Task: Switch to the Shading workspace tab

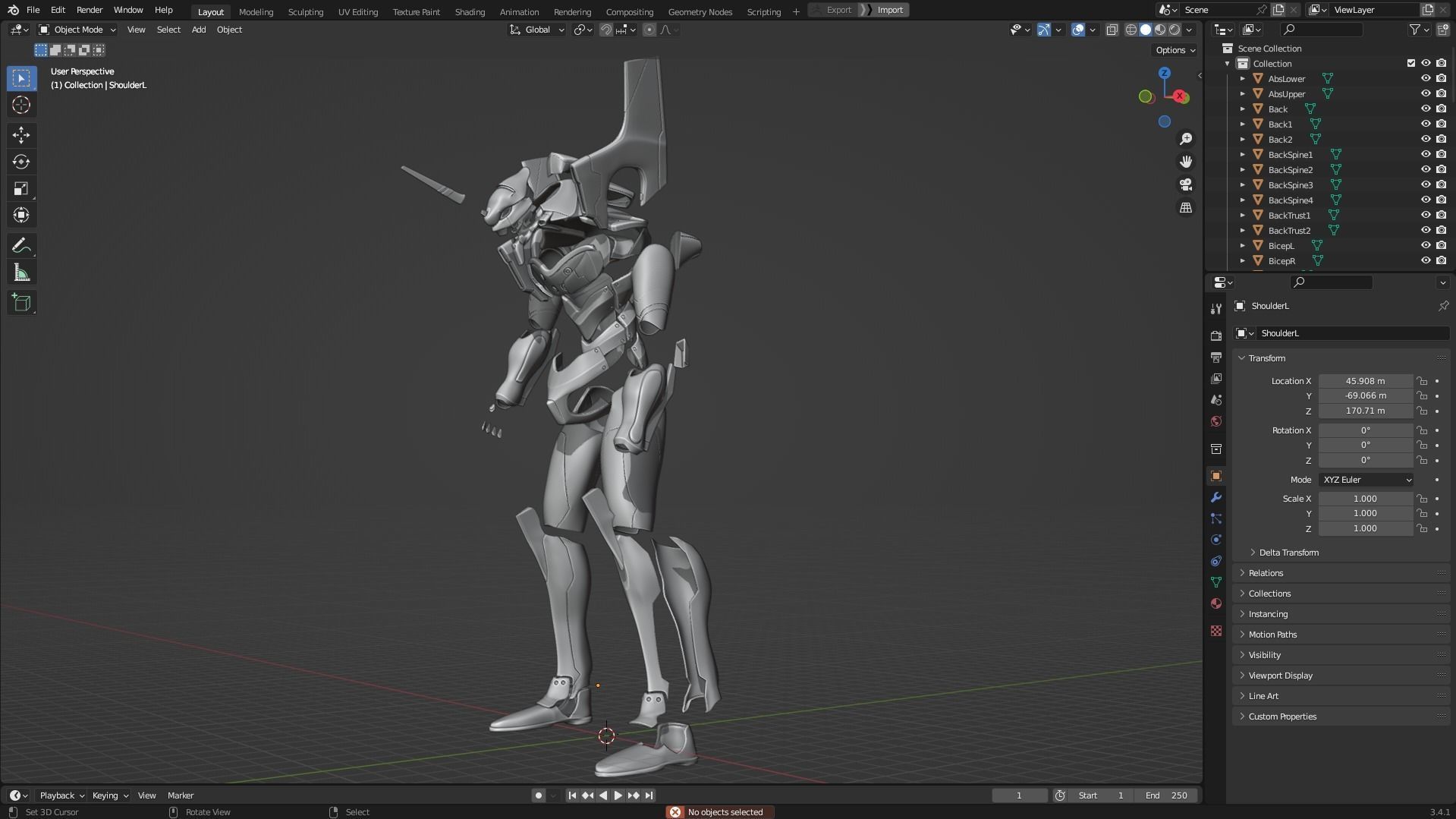Action: [x=470, y=11]
